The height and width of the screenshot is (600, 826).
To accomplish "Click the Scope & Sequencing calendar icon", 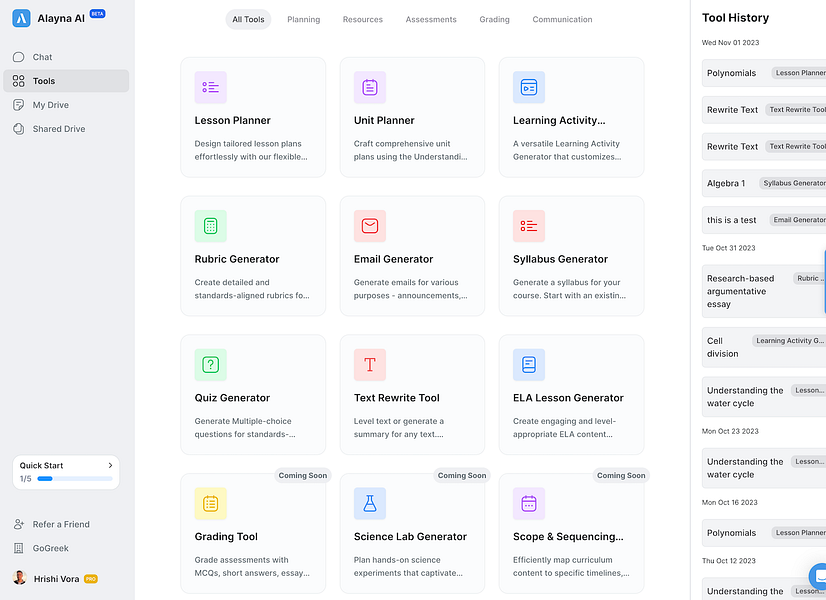I will click(529, 504).
